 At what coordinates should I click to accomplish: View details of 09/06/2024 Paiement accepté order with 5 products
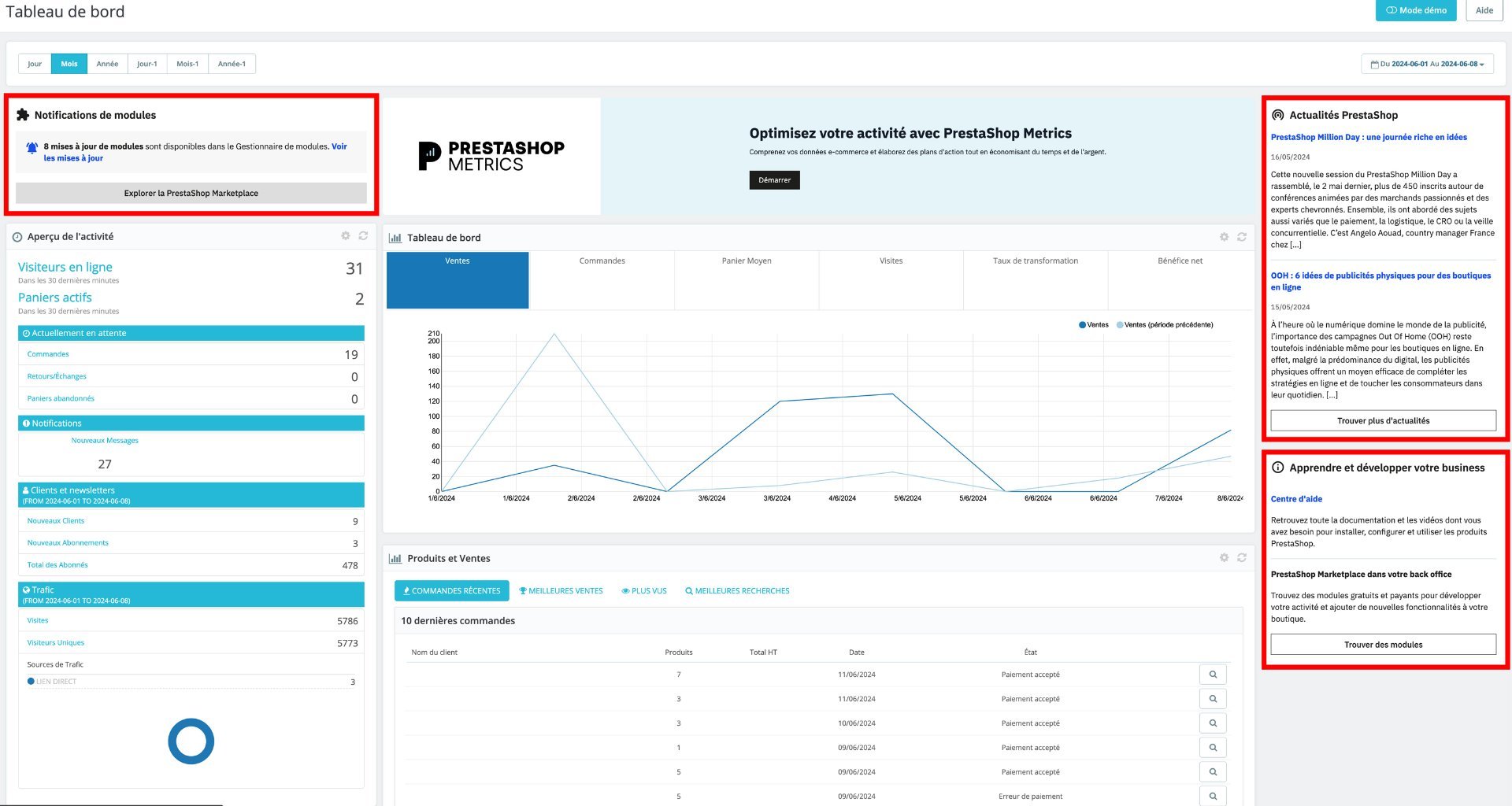(1213, 772)
